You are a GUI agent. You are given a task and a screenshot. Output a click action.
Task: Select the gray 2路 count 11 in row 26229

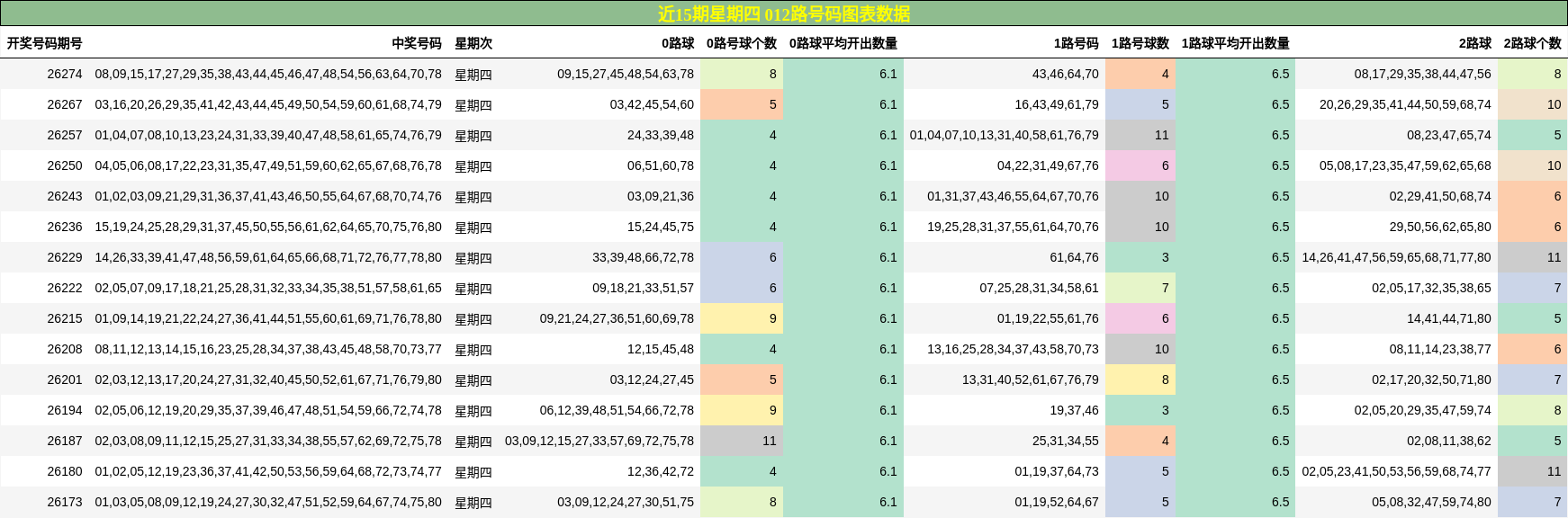1533,257
